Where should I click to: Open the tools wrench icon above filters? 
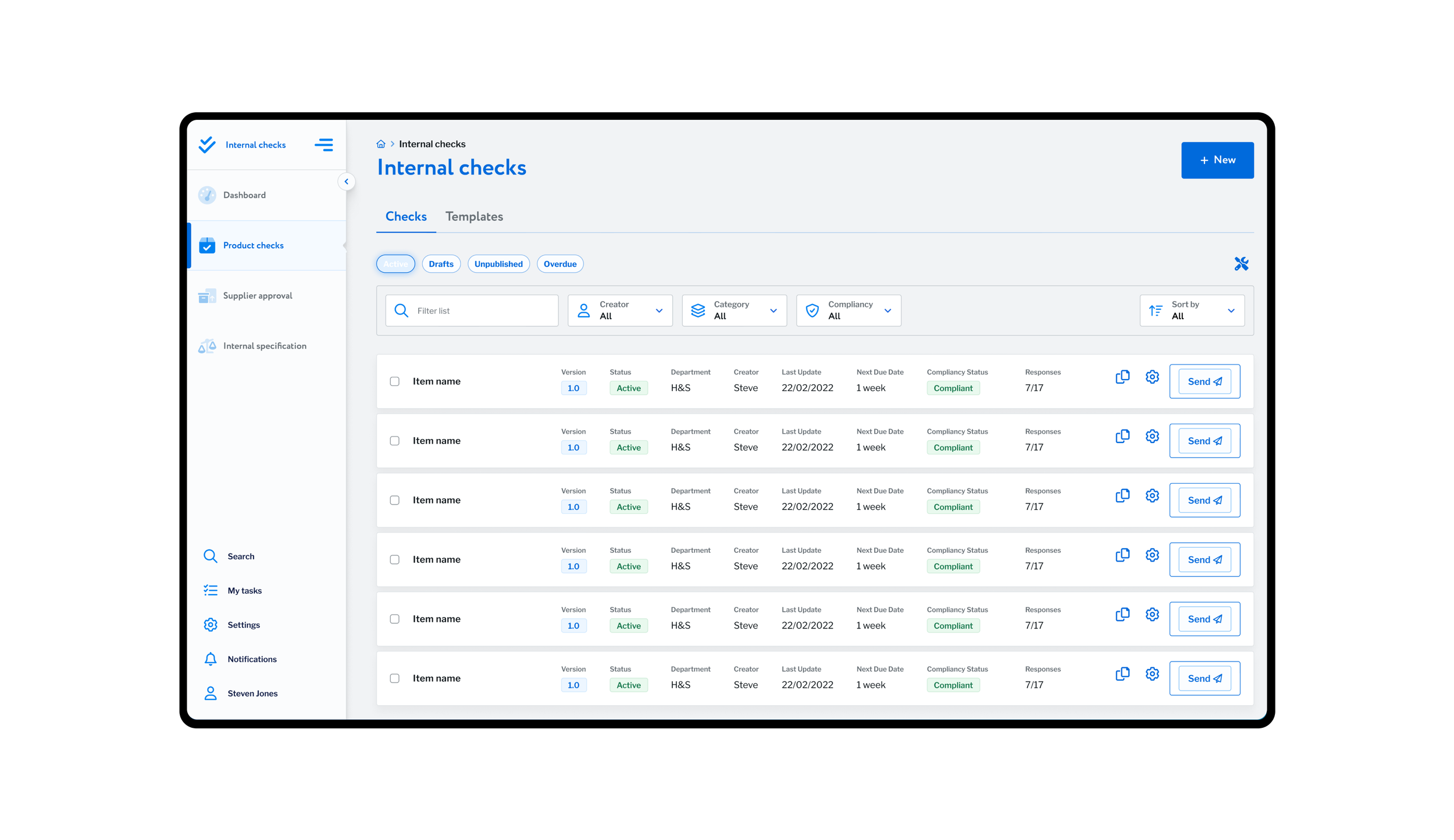pyautogui.click(x=1241, y=264)
